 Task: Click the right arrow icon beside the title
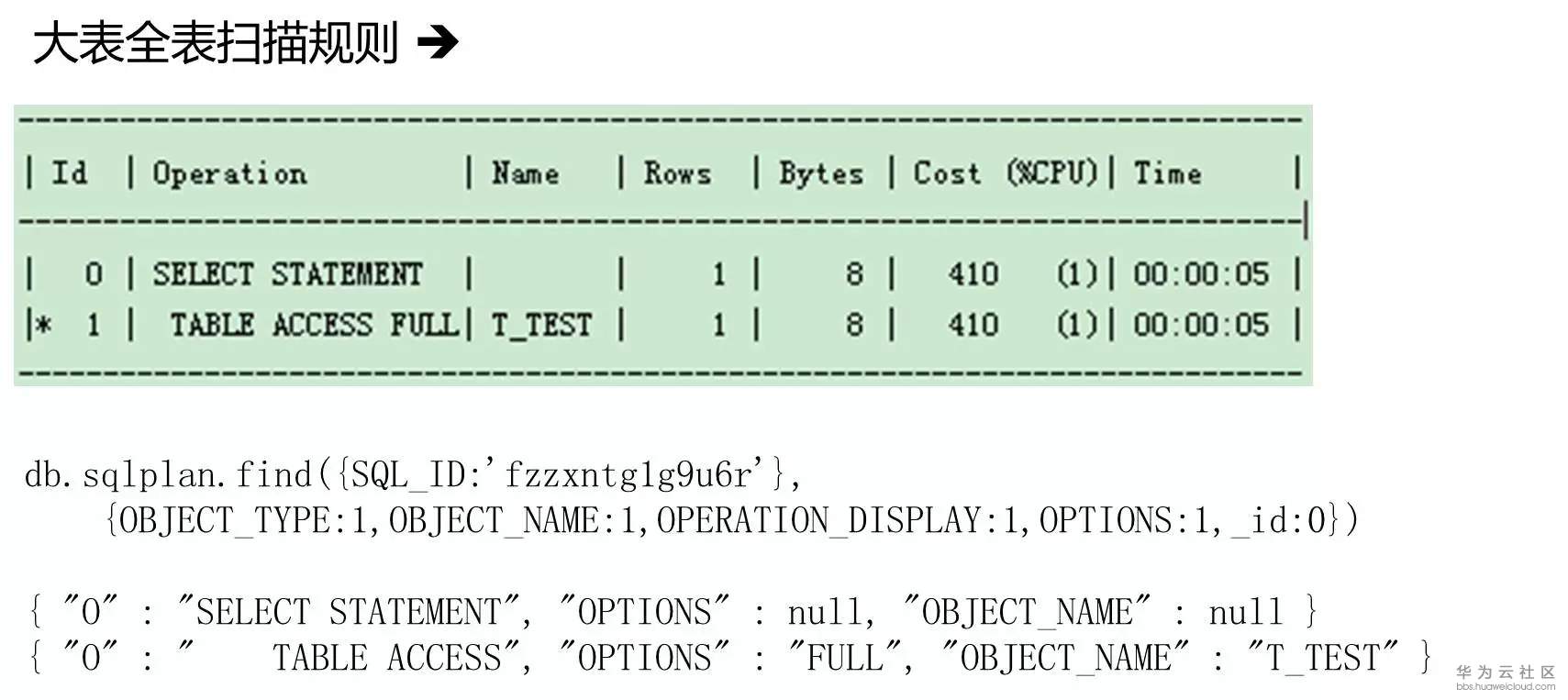coord(438,42)
